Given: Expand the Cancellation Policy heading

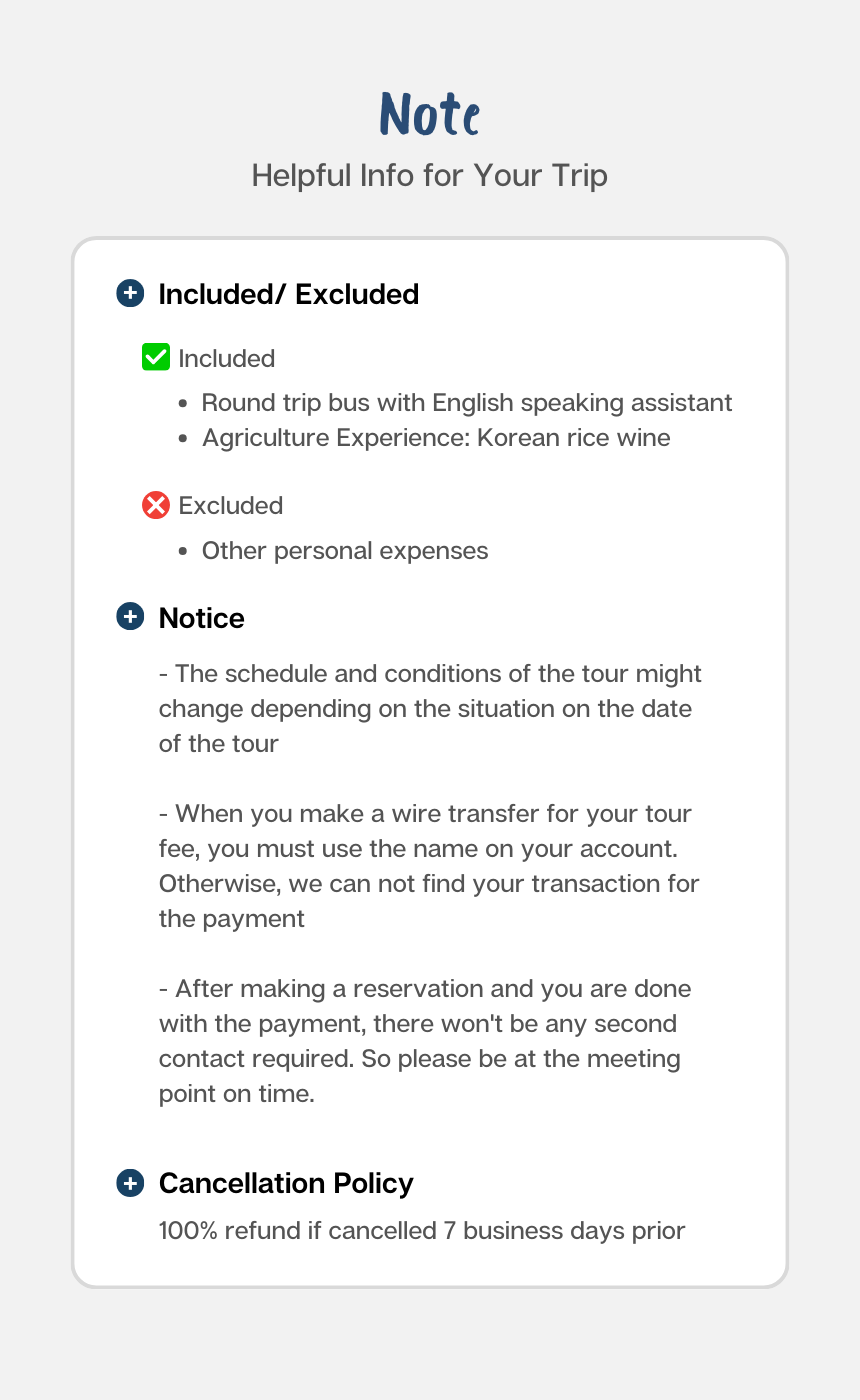Looking at the screenshot, I should (x=286, y=1183).
